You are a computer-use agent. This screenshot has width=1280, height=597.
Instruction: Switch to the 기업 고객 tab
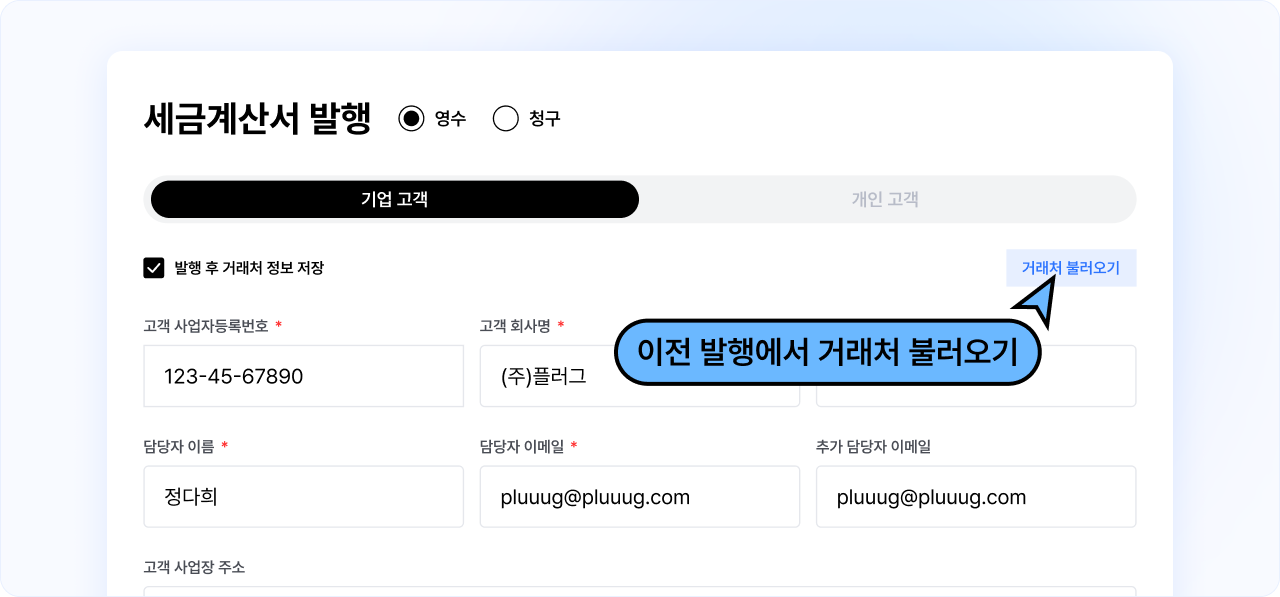point(394,199)
